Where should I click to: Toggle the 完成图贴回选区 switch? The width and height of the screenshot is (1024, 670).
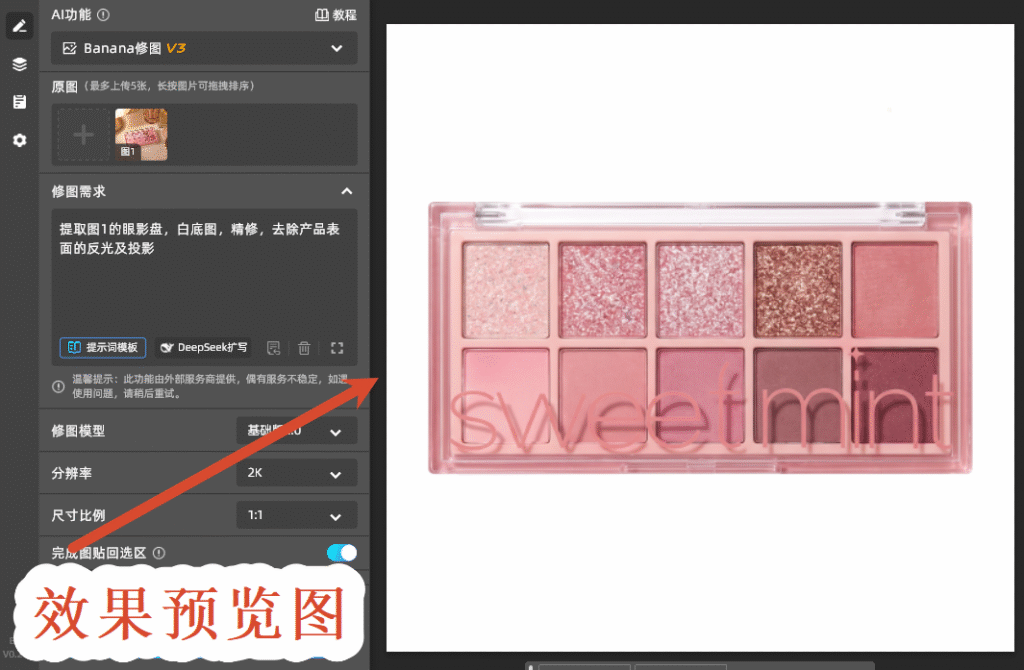(x=342, y=553)
